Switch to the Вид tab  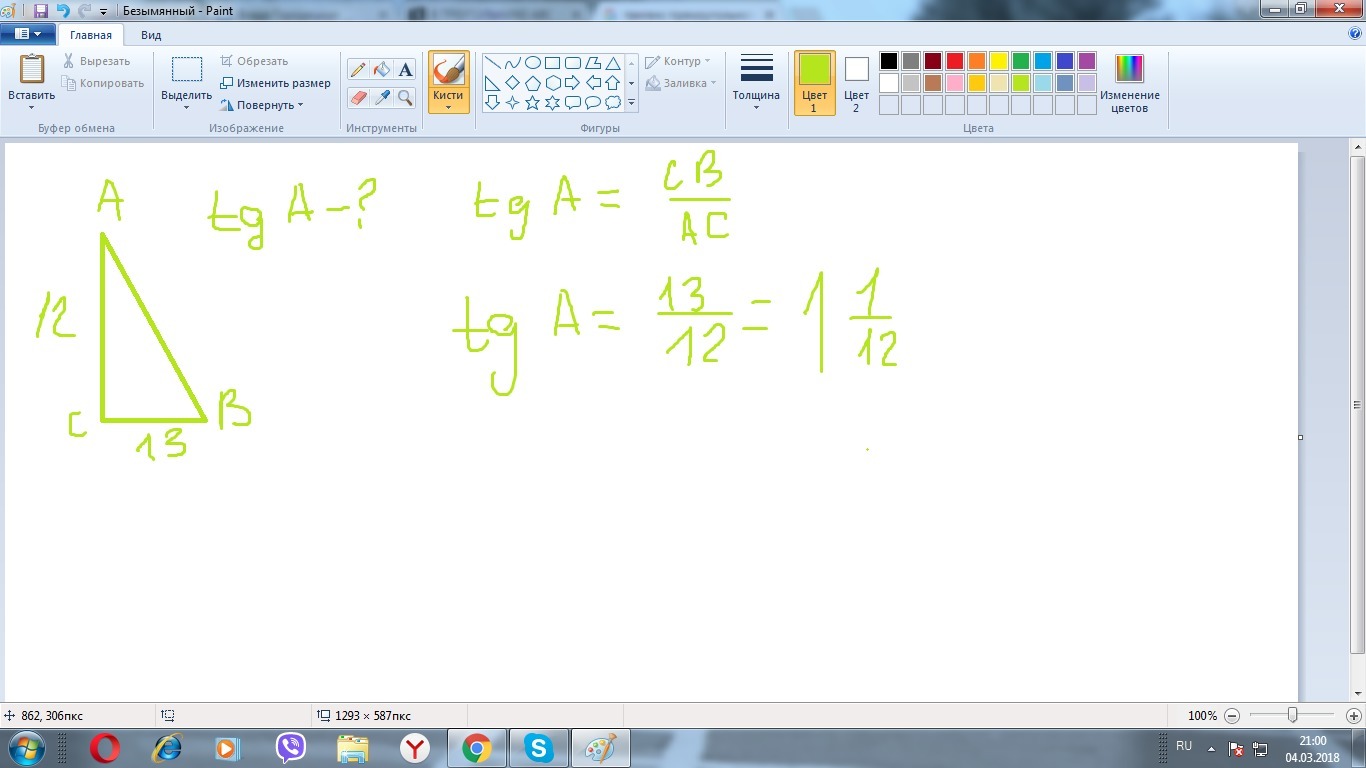point(151,34)
